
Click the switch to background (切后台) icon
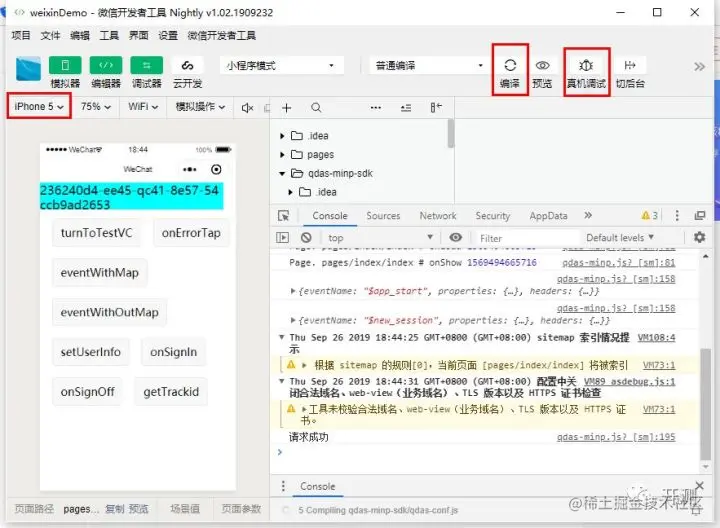630,65
